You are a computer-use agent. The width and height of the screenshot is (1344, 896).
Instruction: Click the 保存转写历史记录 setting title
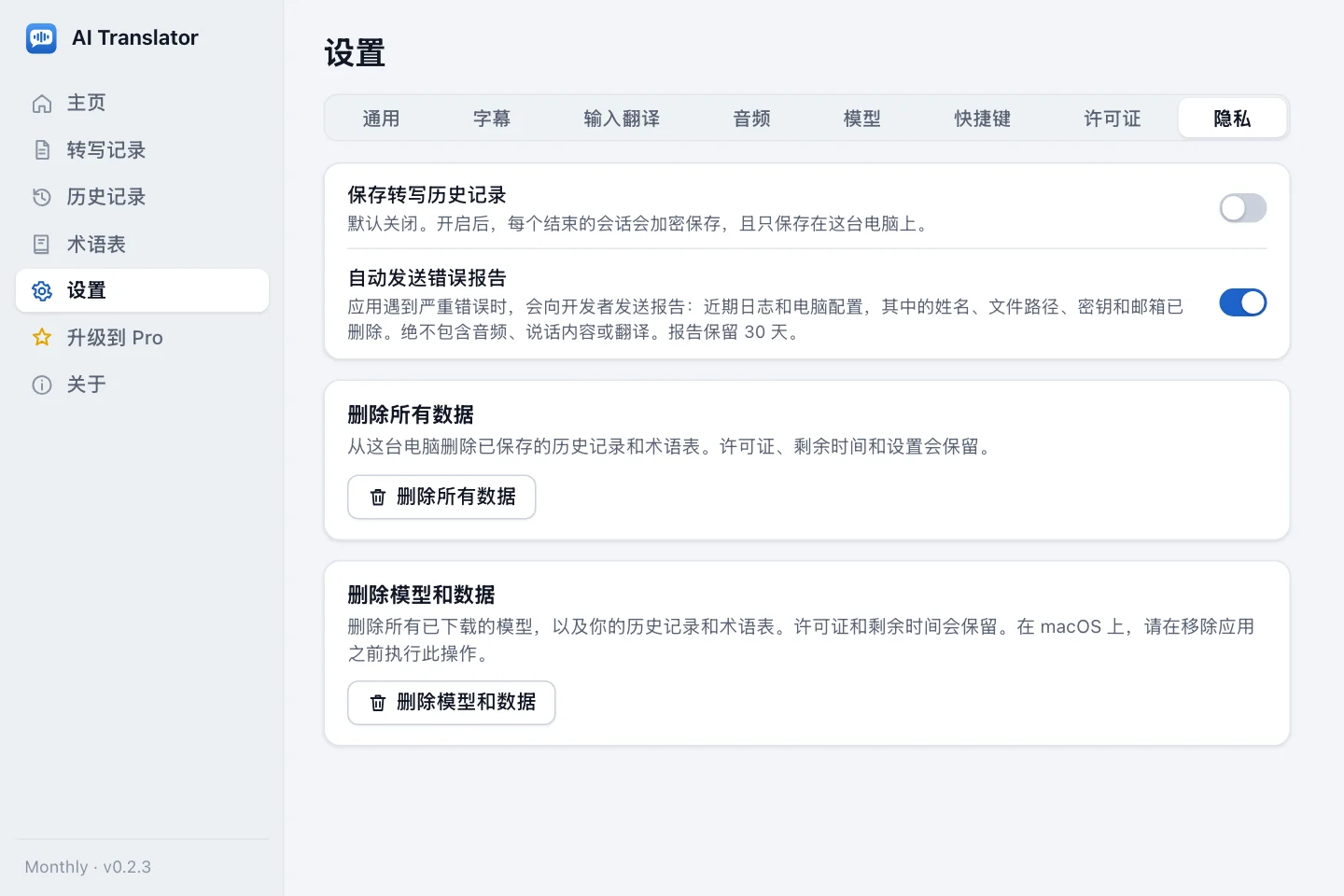click(x=427, y=195)
